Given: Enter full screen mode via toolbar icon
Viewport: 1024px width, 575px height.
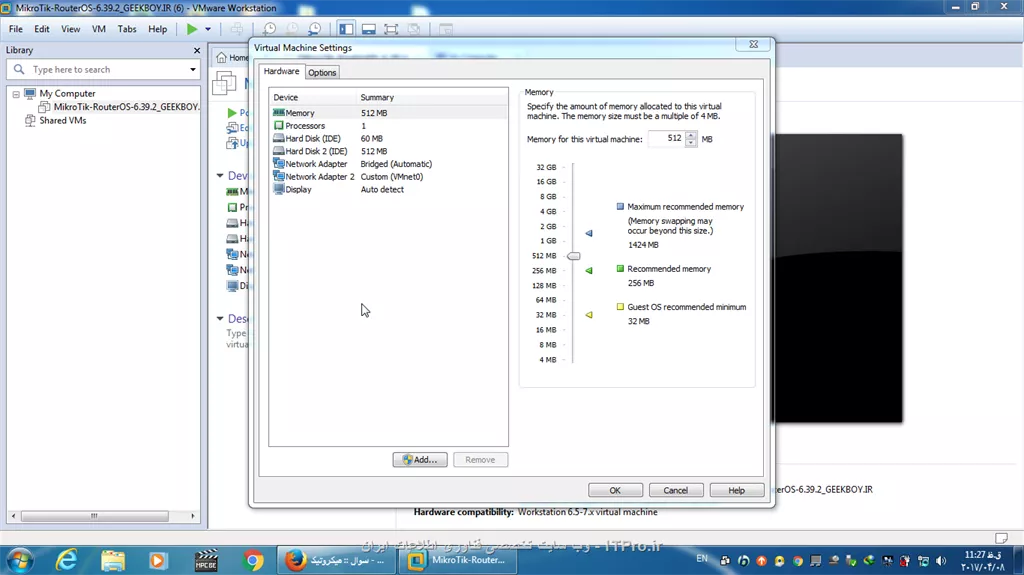Looking at the screenshot, I should click(391, 29).
